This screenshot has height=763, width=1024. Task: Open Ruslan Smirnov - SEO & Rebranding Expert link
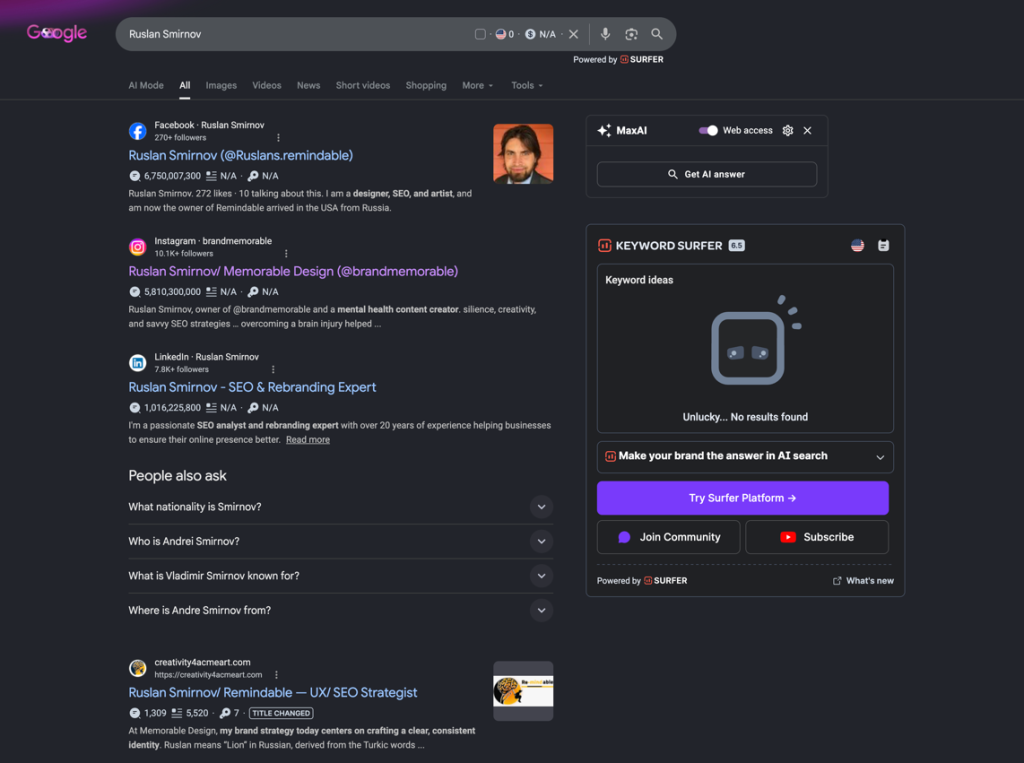pos(252,387)
